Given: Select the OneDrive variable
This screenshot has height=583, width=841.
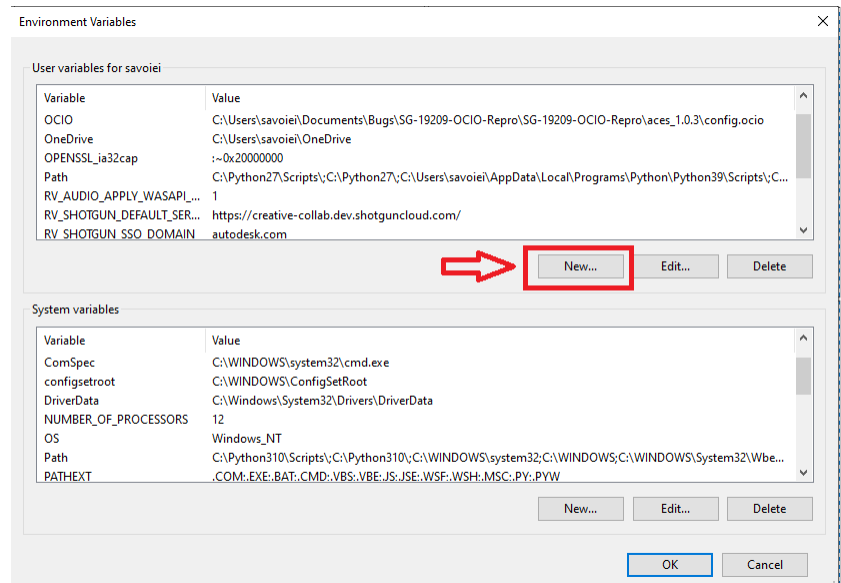Looking at the screenshot, I should pyautogui.click(x=120, y=139).
